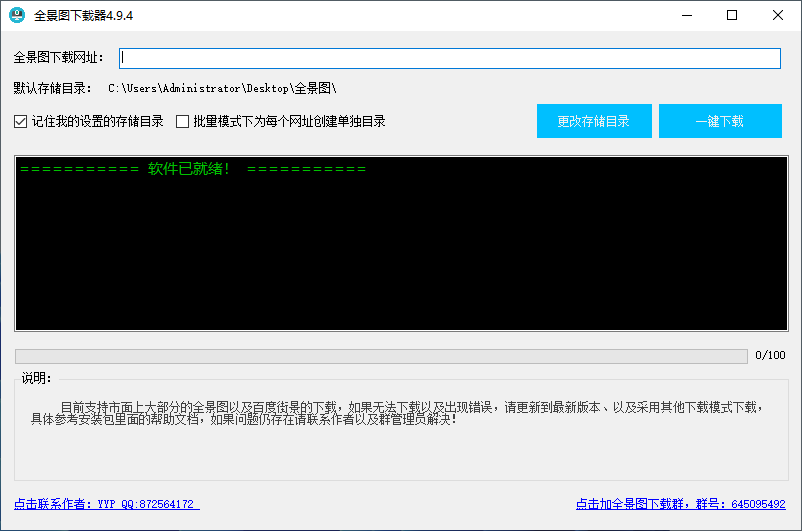Click the default storage path text
Screen dimensions: 802x531
pos(229,89)
